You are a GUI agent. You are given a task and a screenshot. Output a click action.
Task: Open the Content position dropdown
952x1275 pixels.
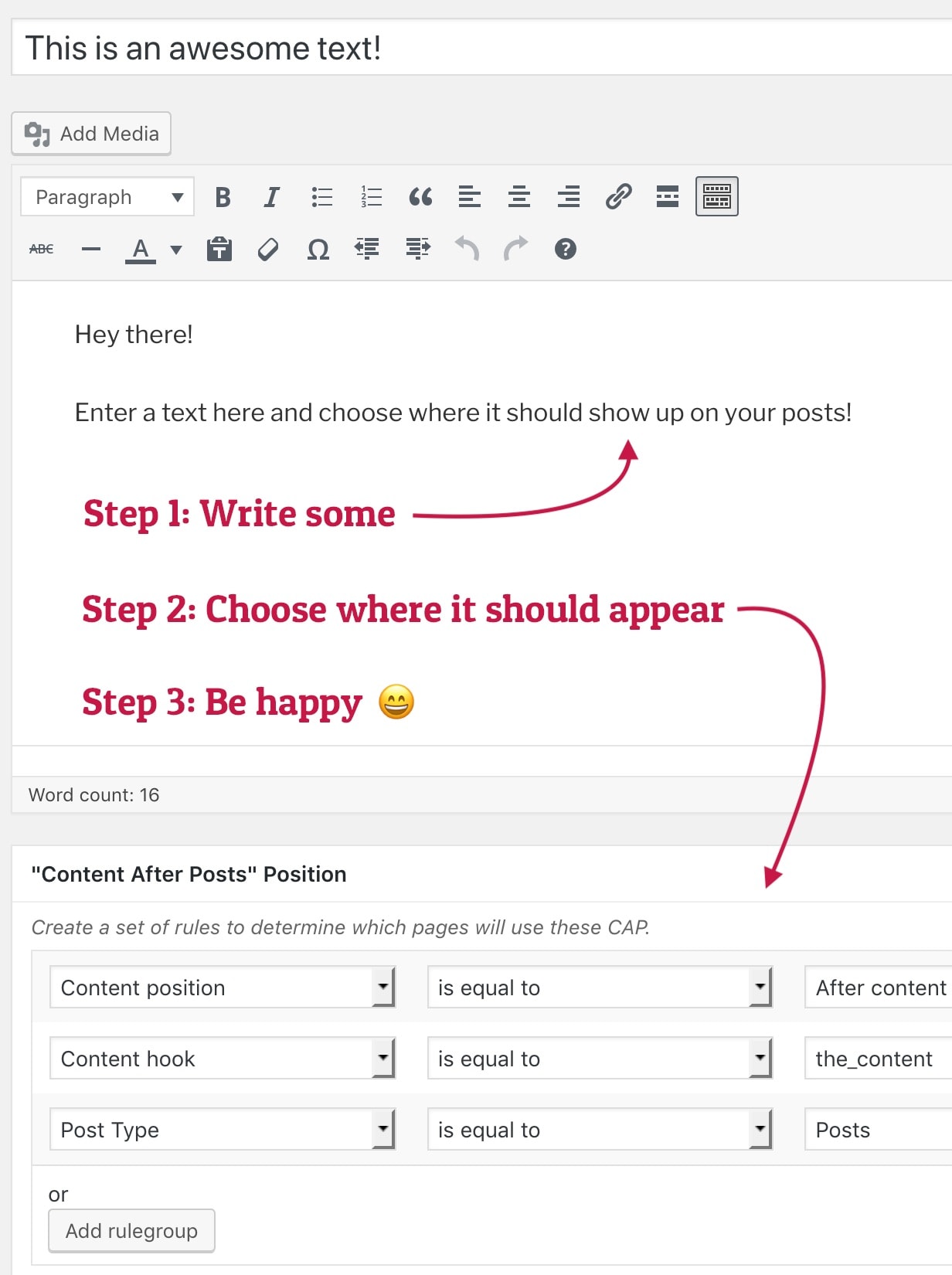click(223, 988)
